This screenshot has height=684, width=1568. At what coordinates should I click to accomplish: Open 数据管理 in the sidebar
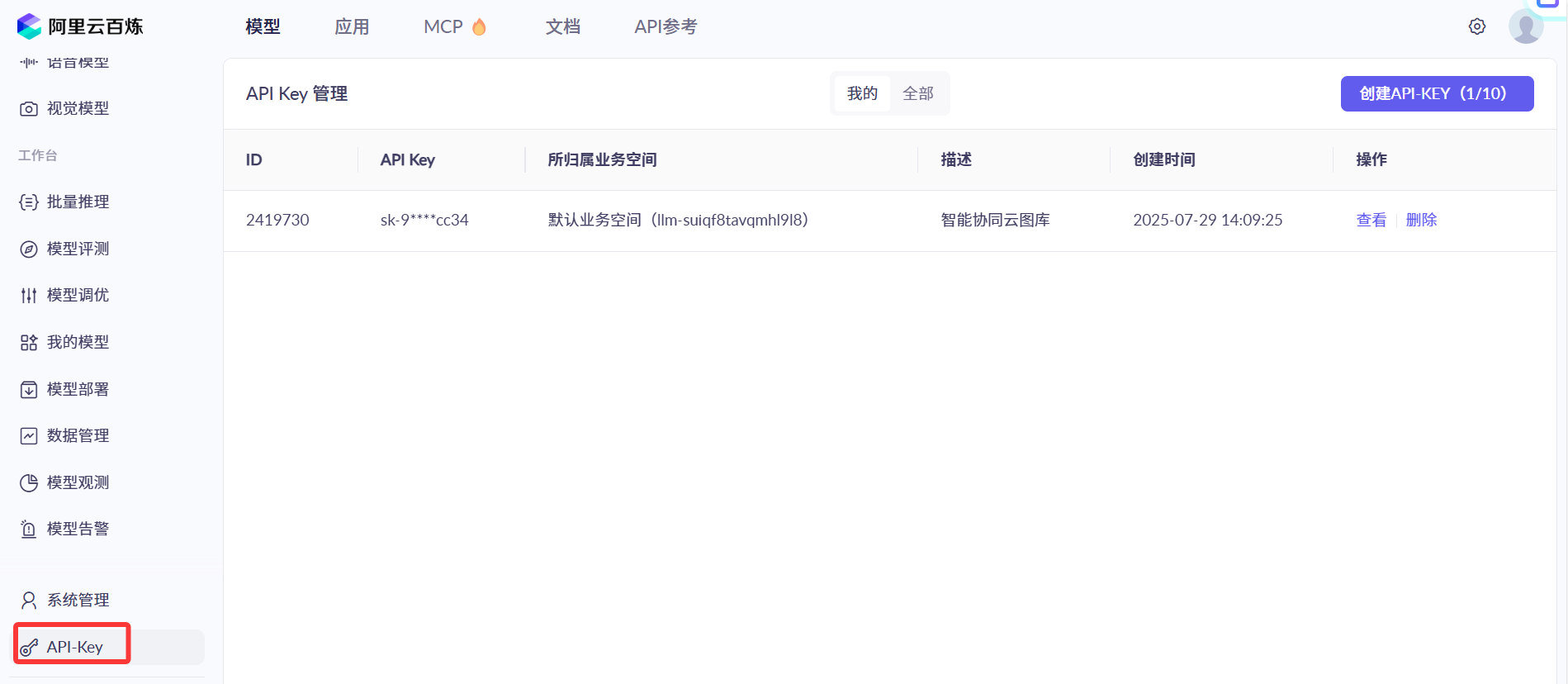point(78,436)
